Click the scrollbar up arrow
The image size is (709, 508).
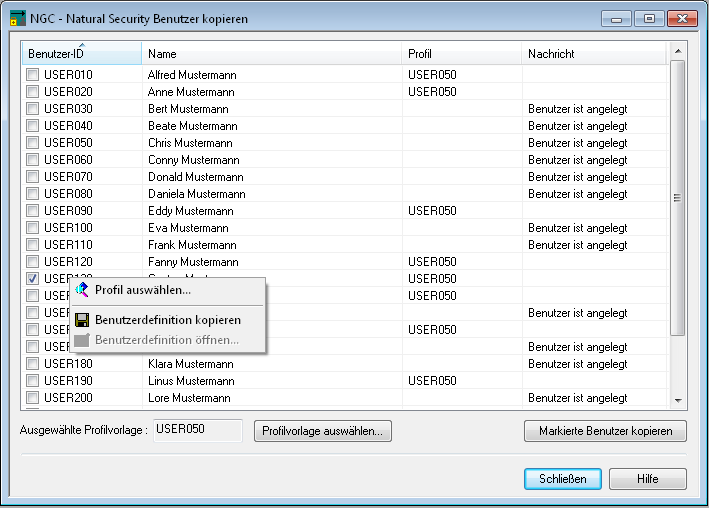point(677,50)
